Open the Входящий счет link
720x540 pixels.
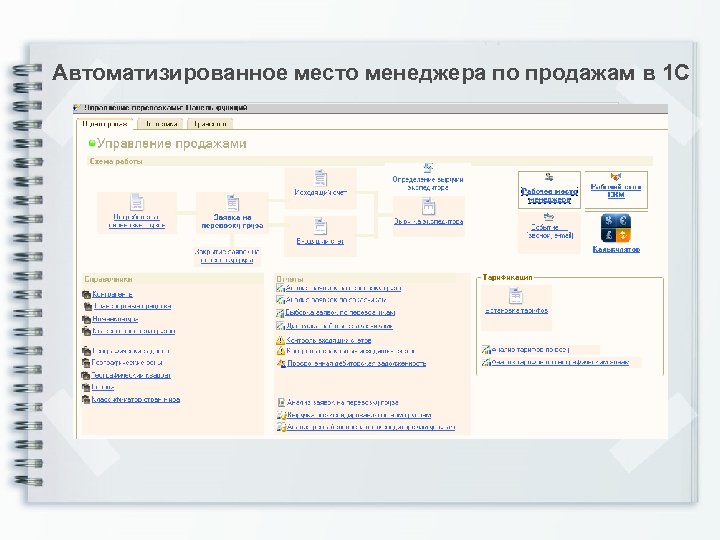[x=320, y=241]
